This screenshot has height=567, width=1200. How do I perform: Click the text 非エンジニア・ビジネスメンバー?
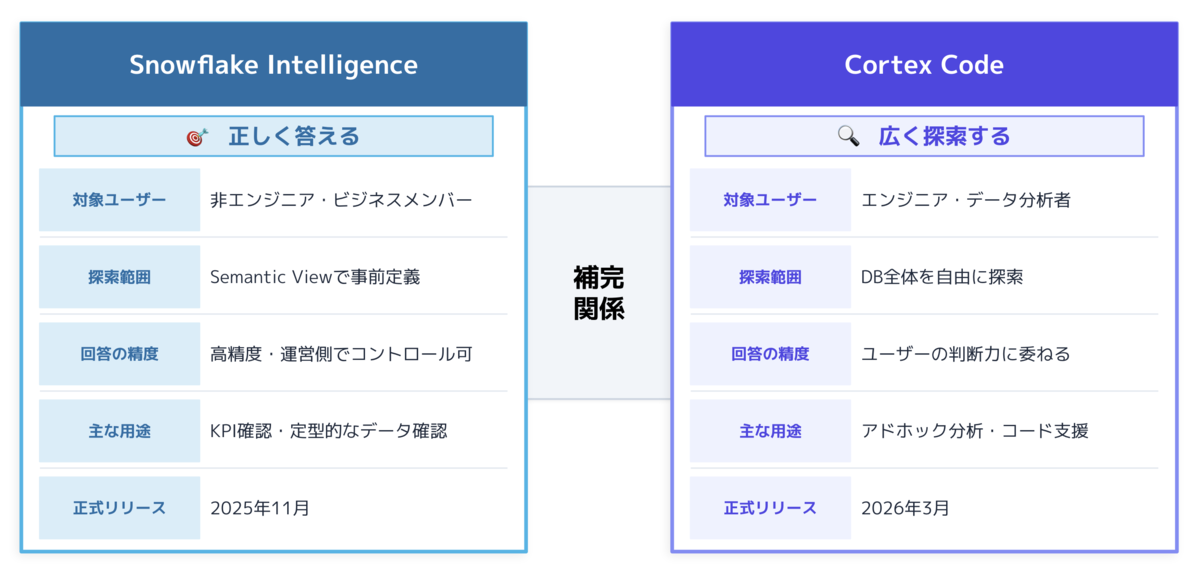coord(341,200)
